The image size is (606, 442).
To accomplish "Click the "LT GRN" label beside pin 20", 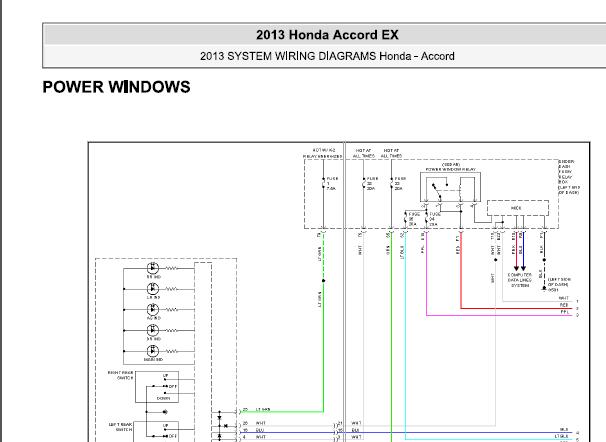I will (x=263, y=410).
